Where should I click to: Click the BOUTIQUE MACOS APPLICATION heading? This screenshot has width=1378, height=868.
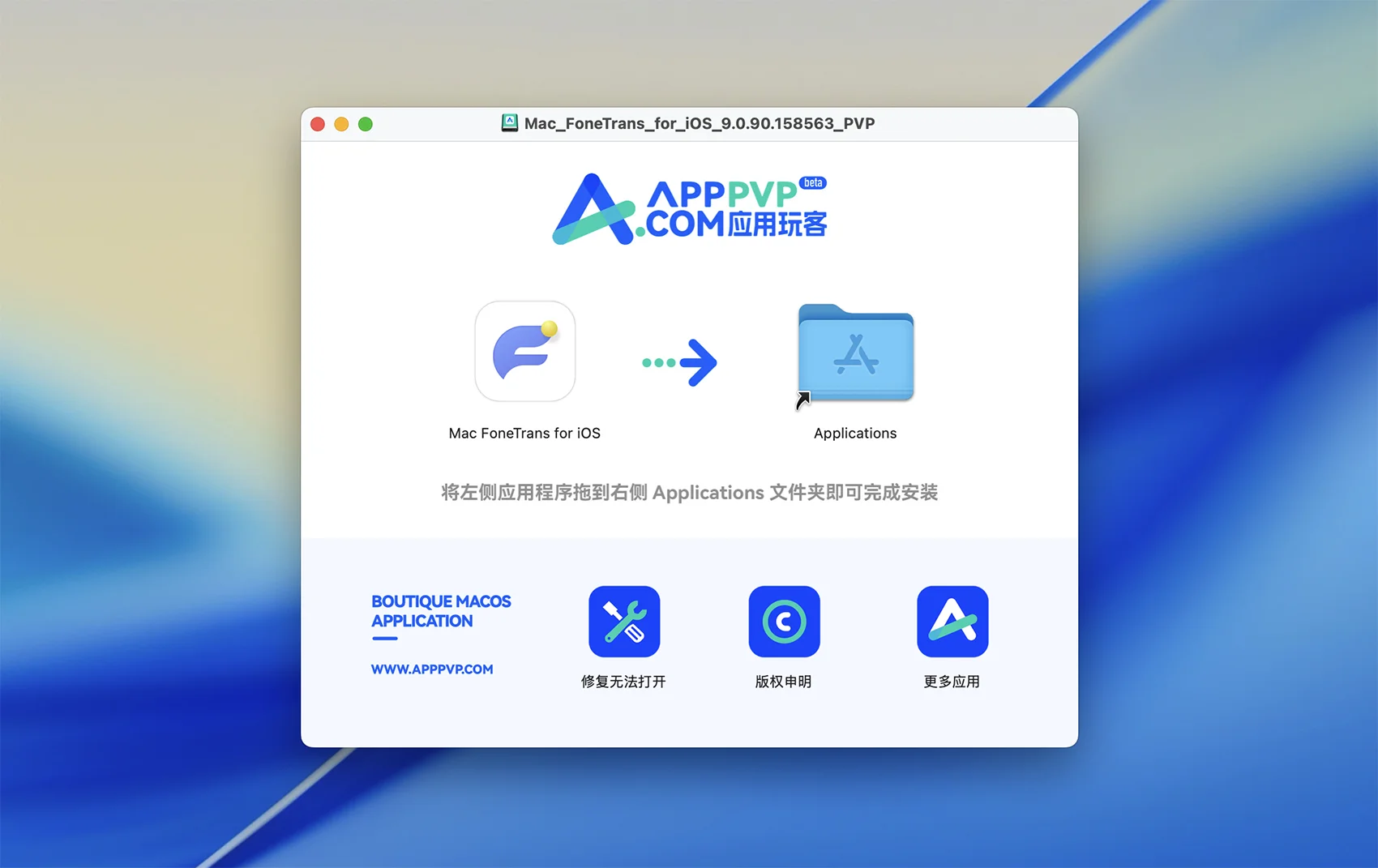coord(441,611)
